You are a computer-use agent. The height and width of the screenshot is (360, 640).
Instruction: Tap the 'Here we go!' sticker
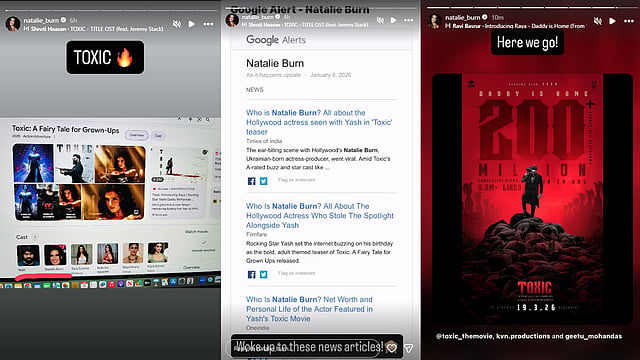pos(527,42)
